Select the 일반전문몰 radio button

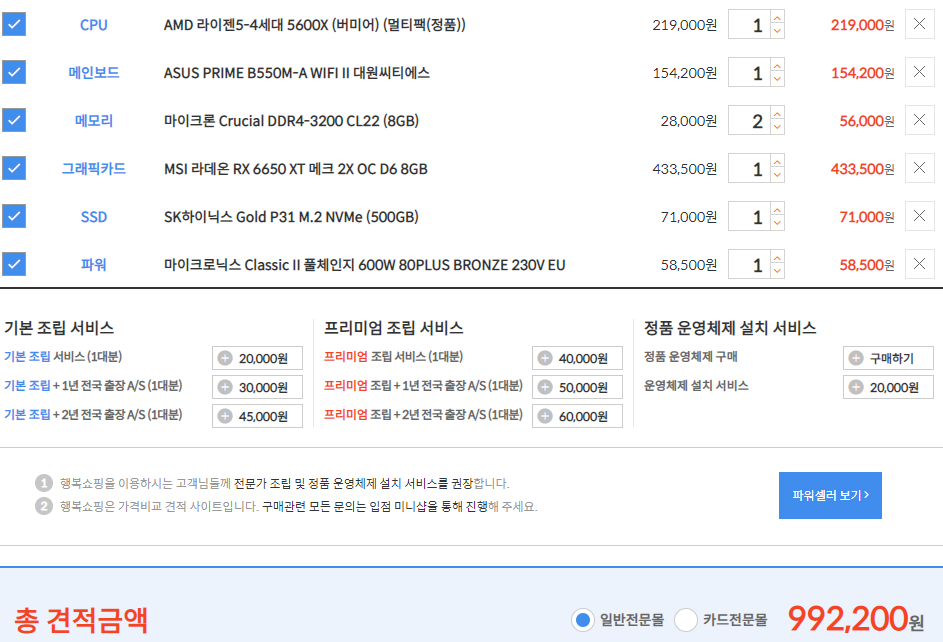583,619
